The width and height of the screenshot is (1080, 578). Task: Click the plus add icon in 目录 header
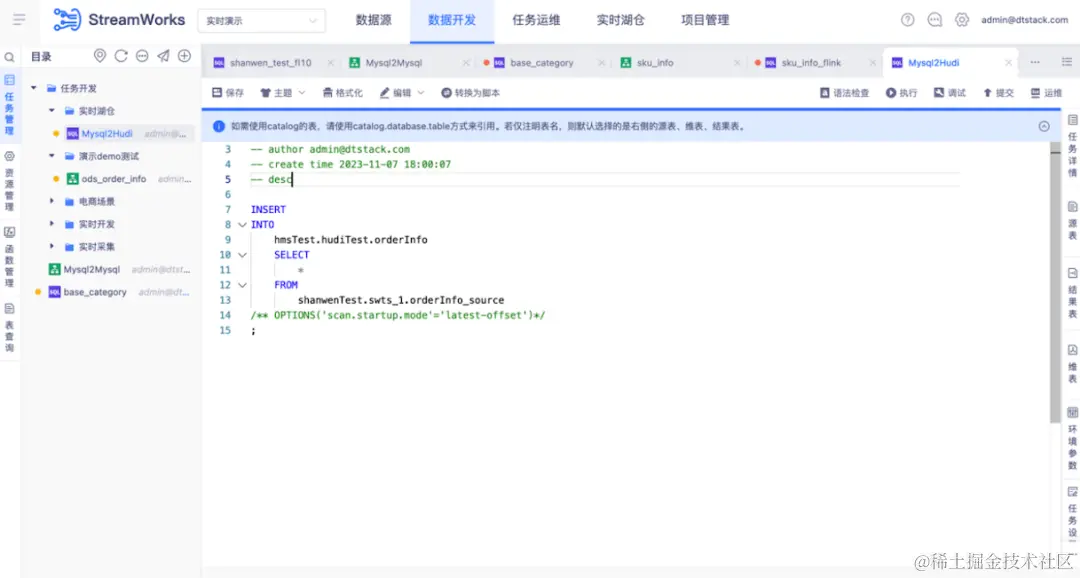point(184,56)
